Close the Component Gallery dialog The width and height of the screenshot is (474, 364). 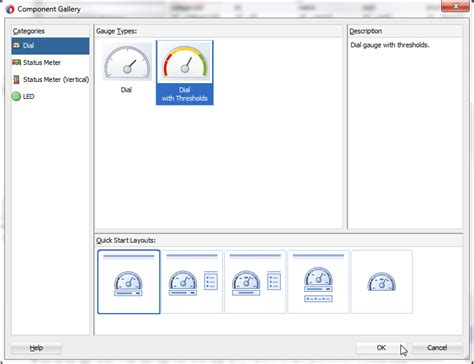455,6
